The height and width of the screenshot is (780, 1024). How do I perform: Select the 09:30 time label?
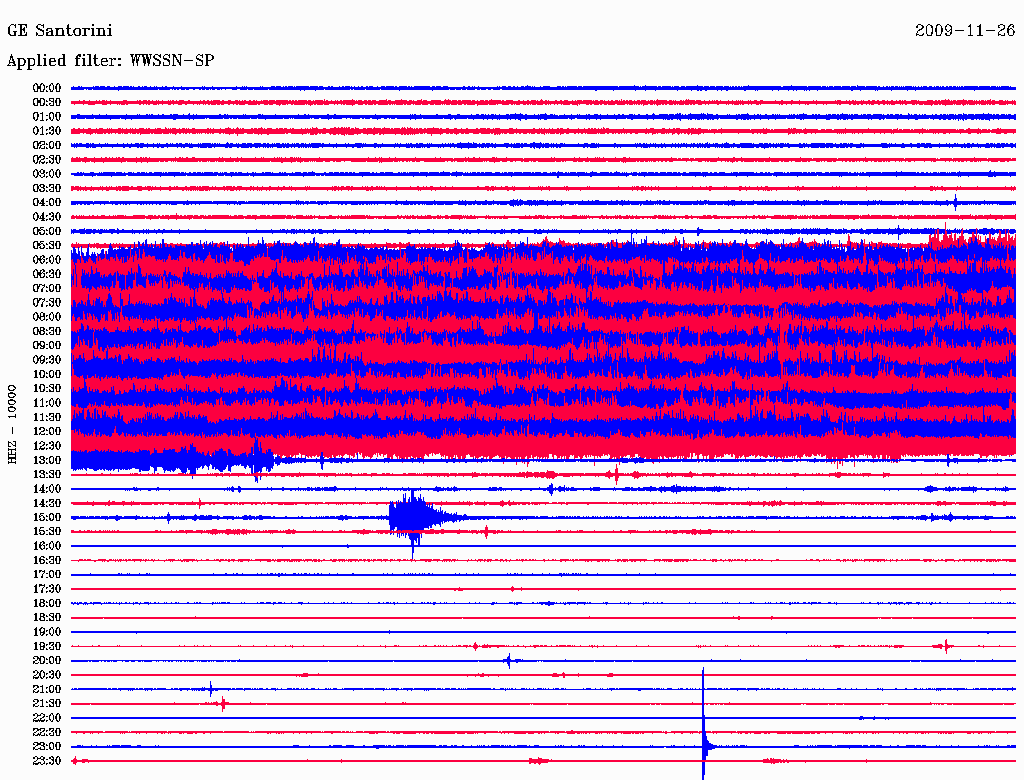[x=47, y=361]
